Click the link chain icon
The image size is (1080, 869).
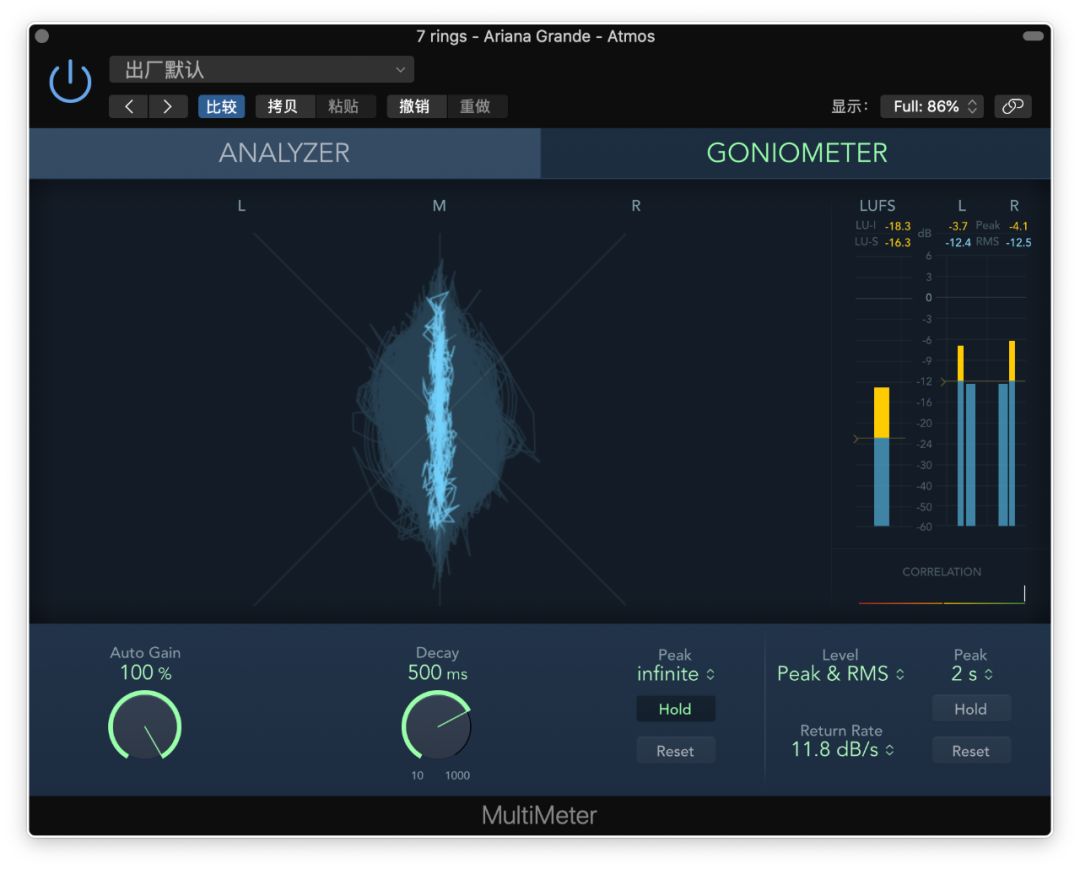pos(1013,106)
